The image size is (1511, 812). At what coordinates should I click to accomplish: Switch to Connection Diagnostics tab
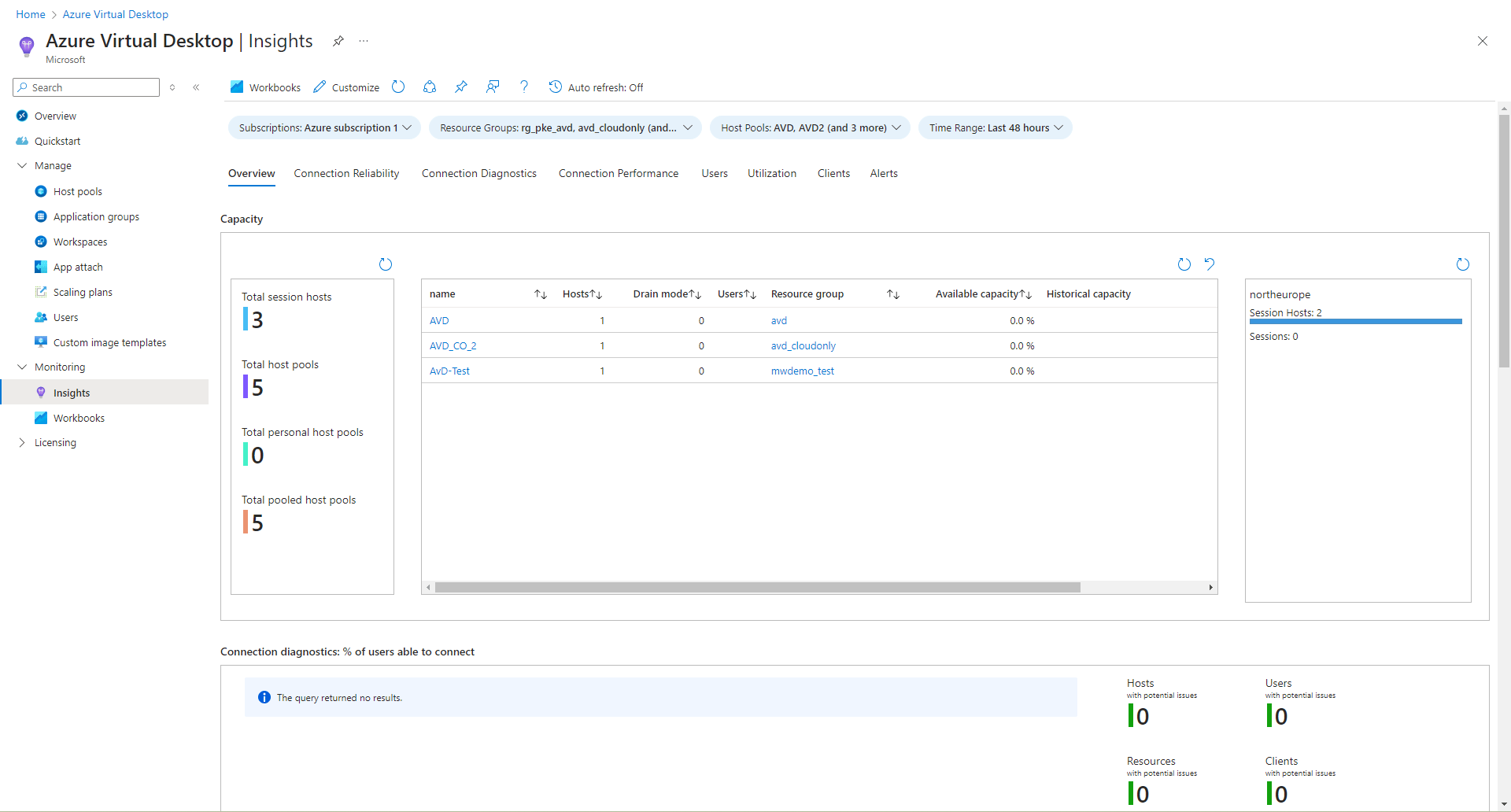point(479,174)
